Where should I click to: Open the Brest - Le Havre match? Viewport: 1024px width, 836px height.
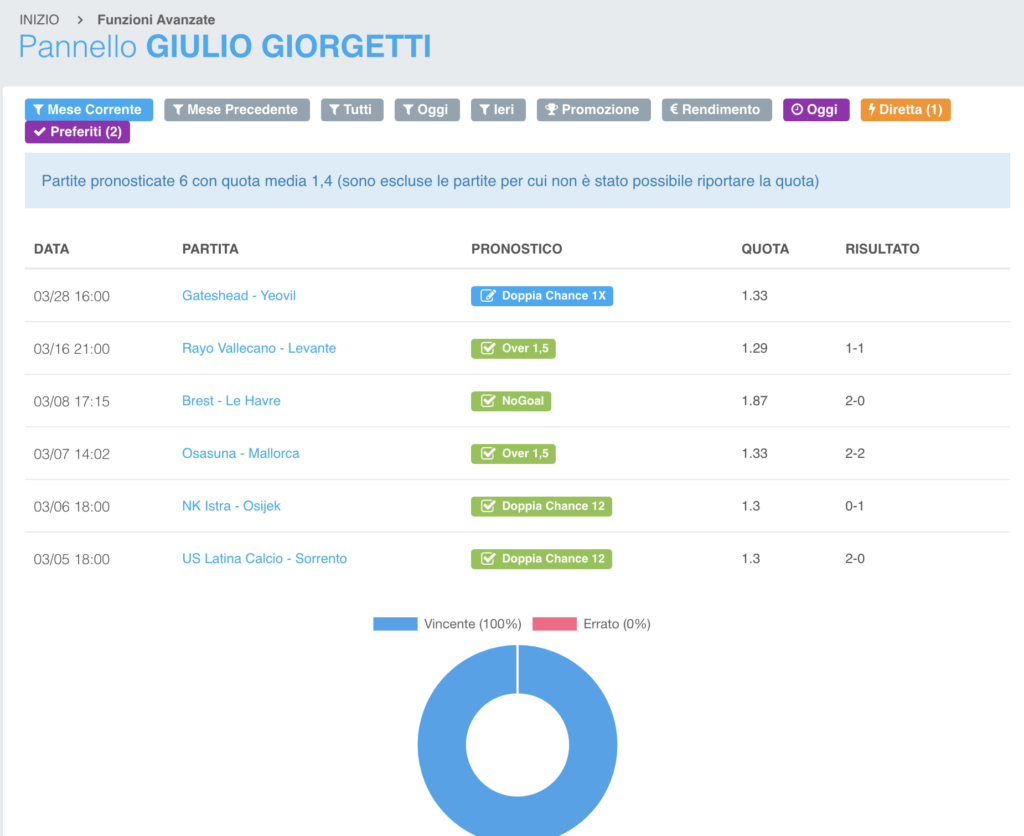pyautogui.click(x=231, y=401)
